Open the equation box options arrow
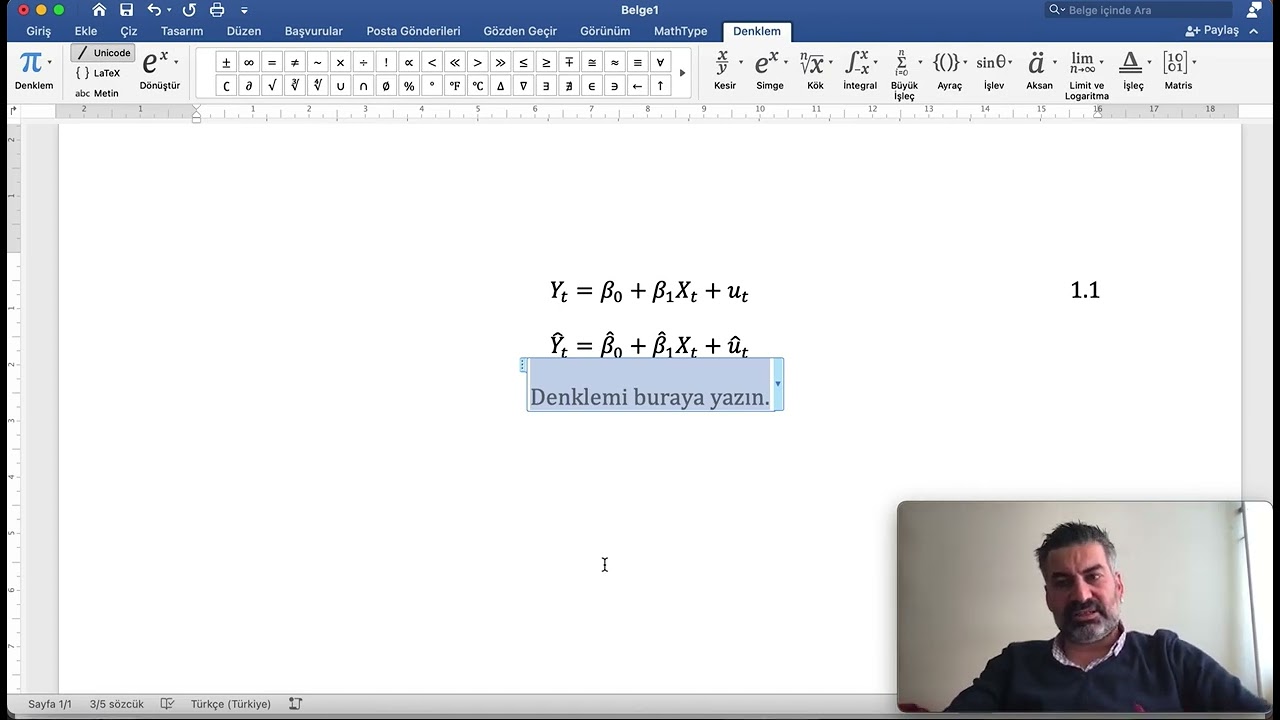Viewport: 1280px width, 720px height. [x=778, y=384]
